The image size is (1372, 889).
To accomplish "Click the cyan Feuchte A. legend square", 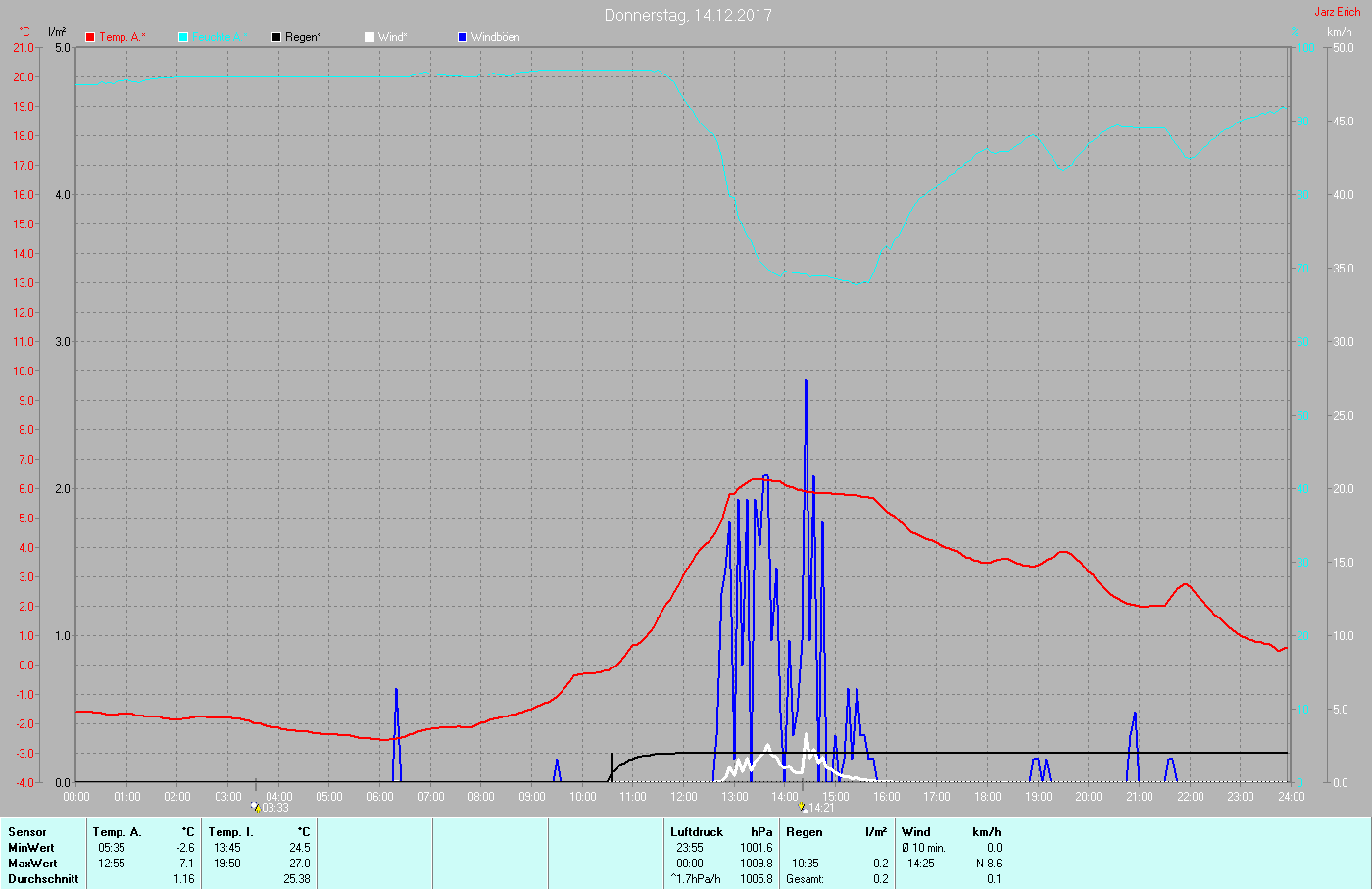I will tap(183, 37).
